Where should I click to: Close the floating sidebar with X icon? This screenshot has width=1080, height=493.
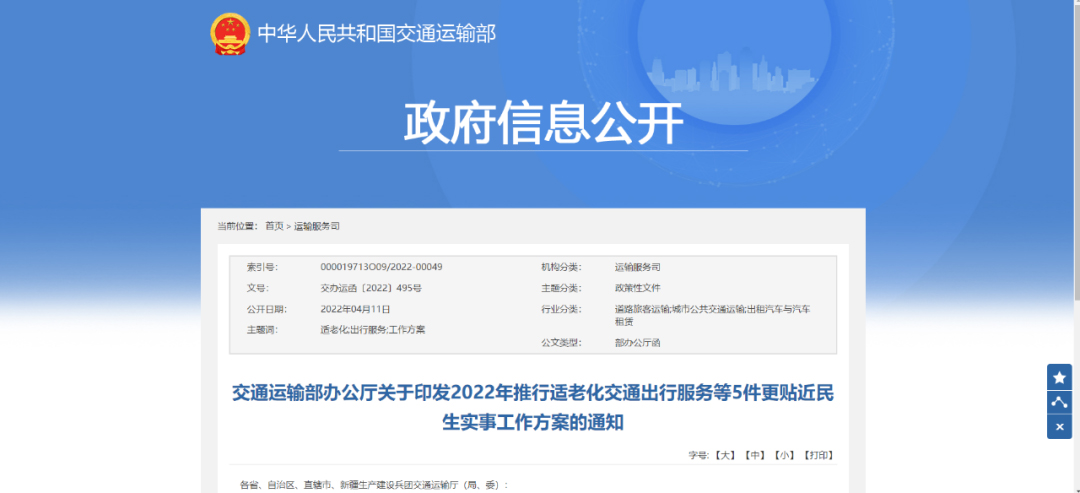pos(1059,427)
